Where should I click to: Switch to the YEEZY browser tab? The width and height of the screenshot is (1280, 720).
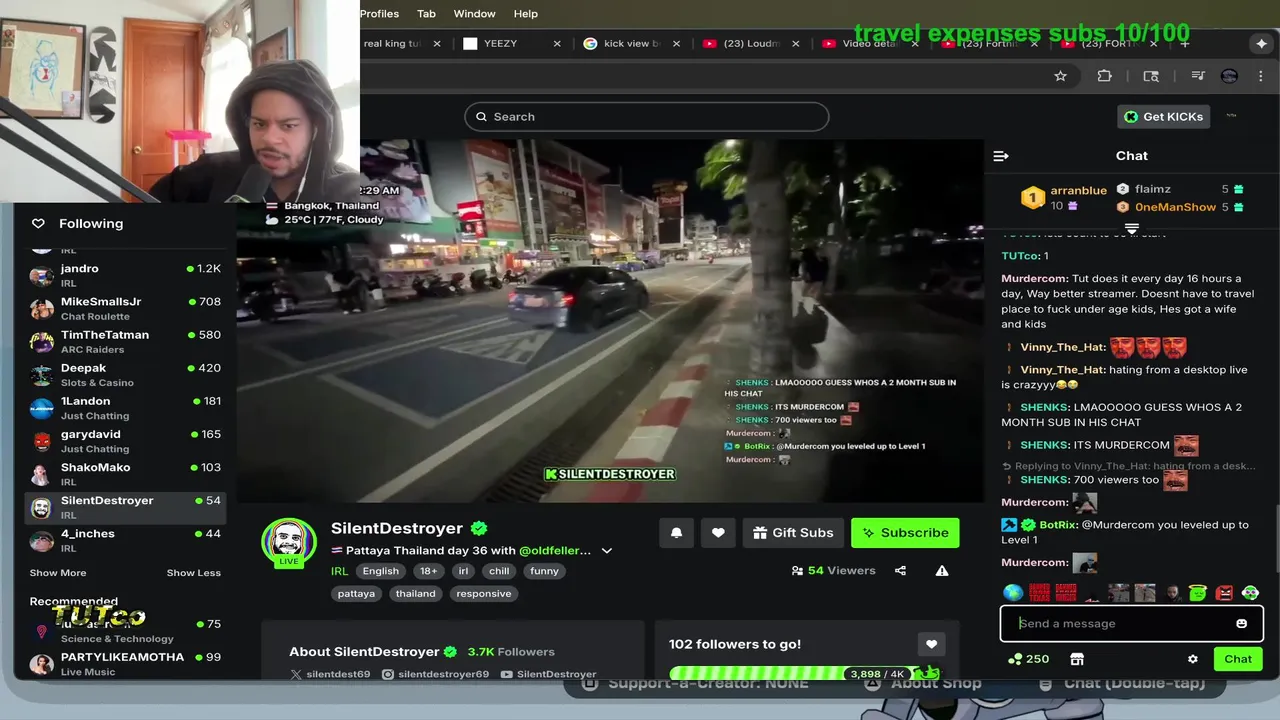(510, 44)
